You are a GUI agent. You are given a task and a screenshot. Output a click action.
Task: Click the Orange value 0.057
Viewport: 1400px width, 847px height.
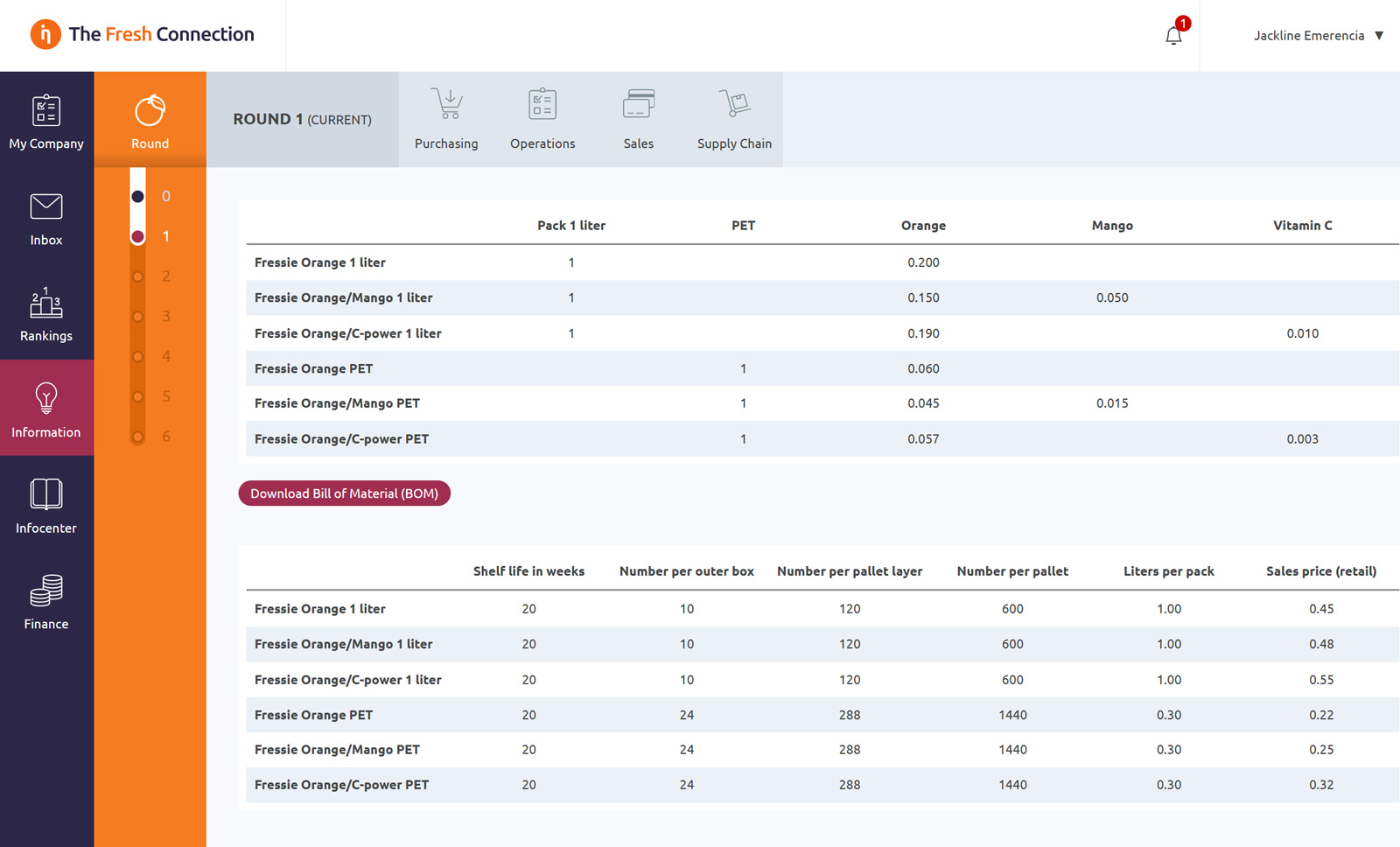(923, 439)
